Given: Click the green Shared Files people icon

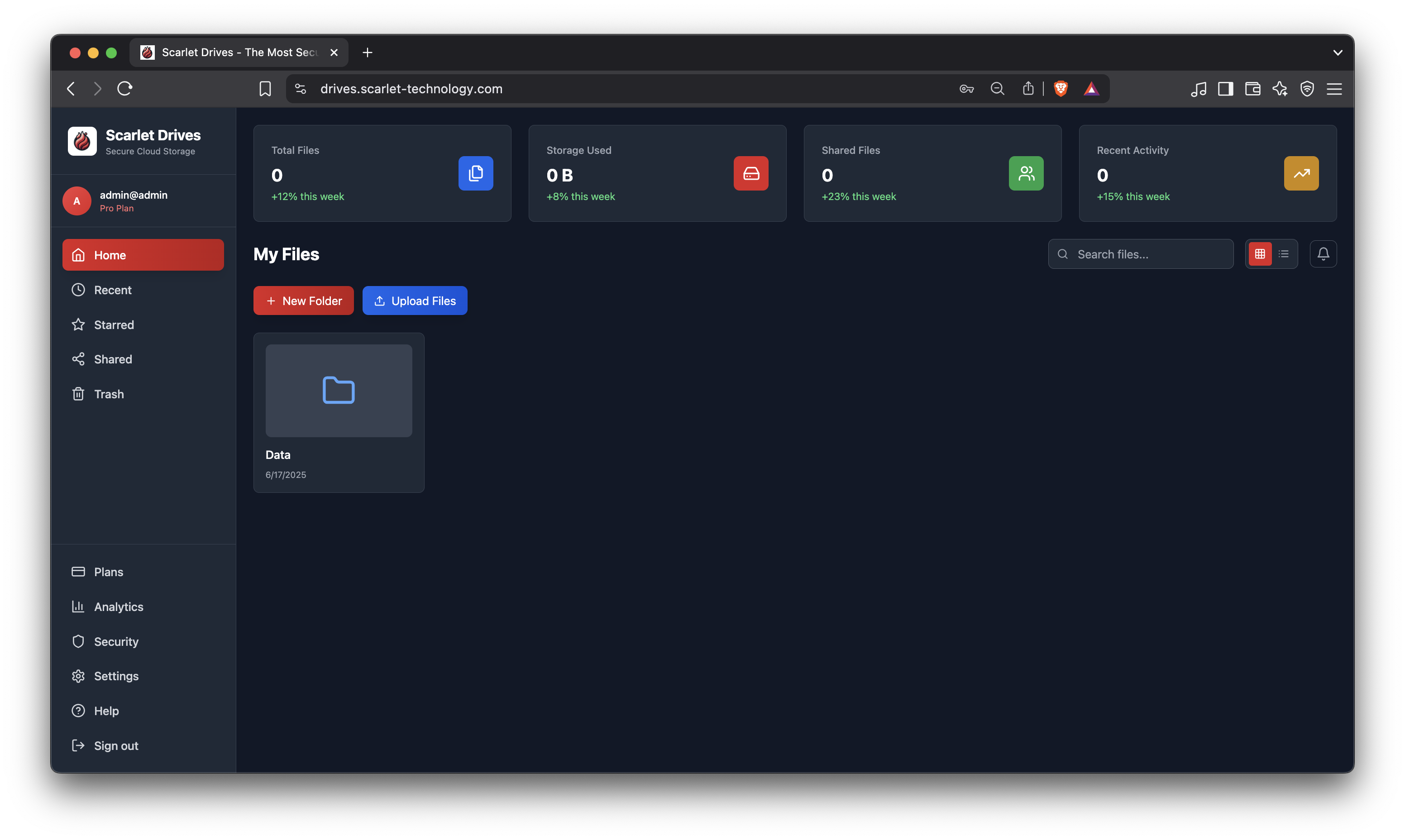Looking at the screenshot, I should coord(1026,173).
